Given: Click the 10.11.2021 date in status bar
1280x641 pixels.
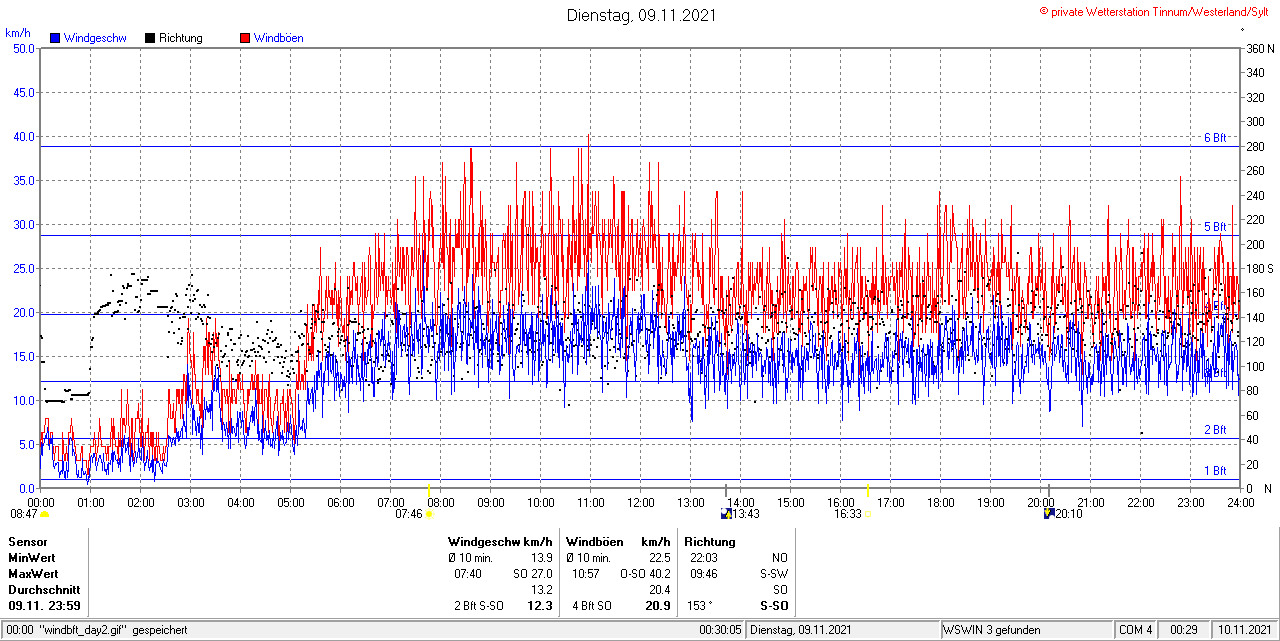Looking at the screenshot, I should coord(1242,630).
